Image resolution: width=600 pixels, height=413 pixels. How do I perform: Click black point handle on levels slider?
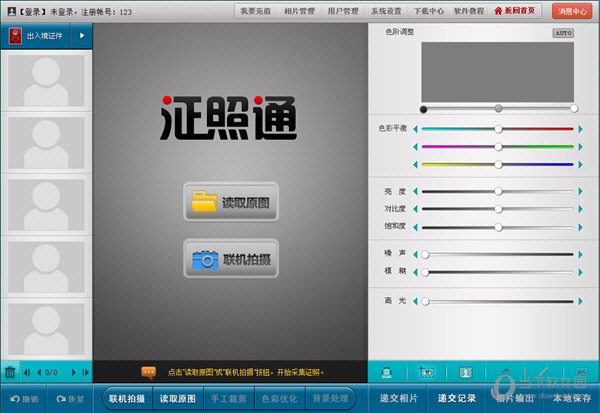tap(423, 109)
